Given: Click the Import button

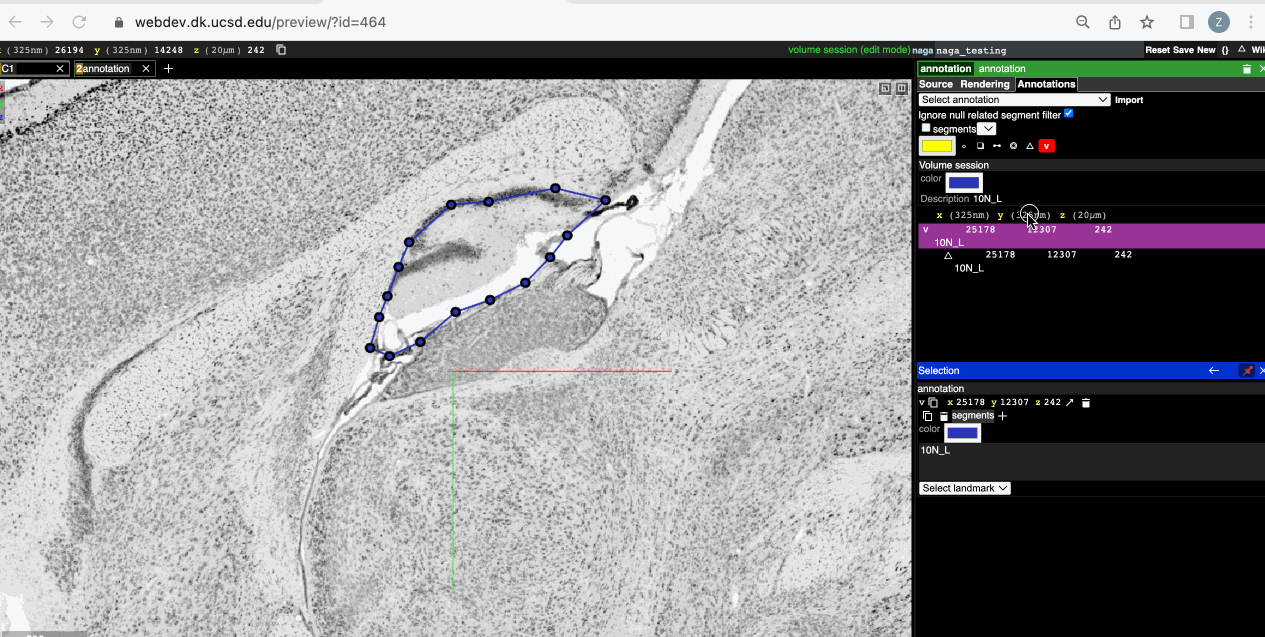Looking at the screenshot, I should pos(1129,100).
